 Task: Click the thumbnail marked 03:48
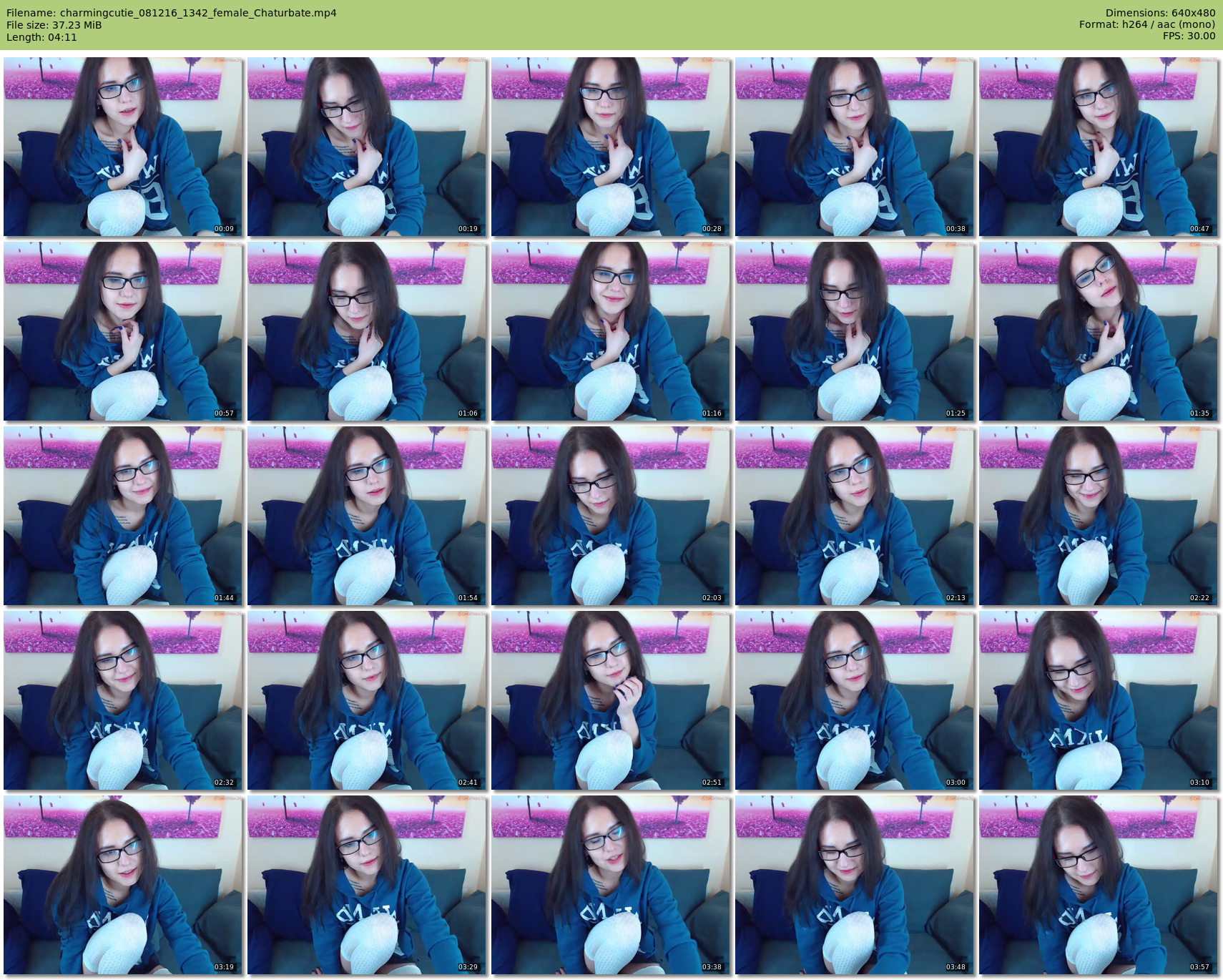[x=855, y=885]
